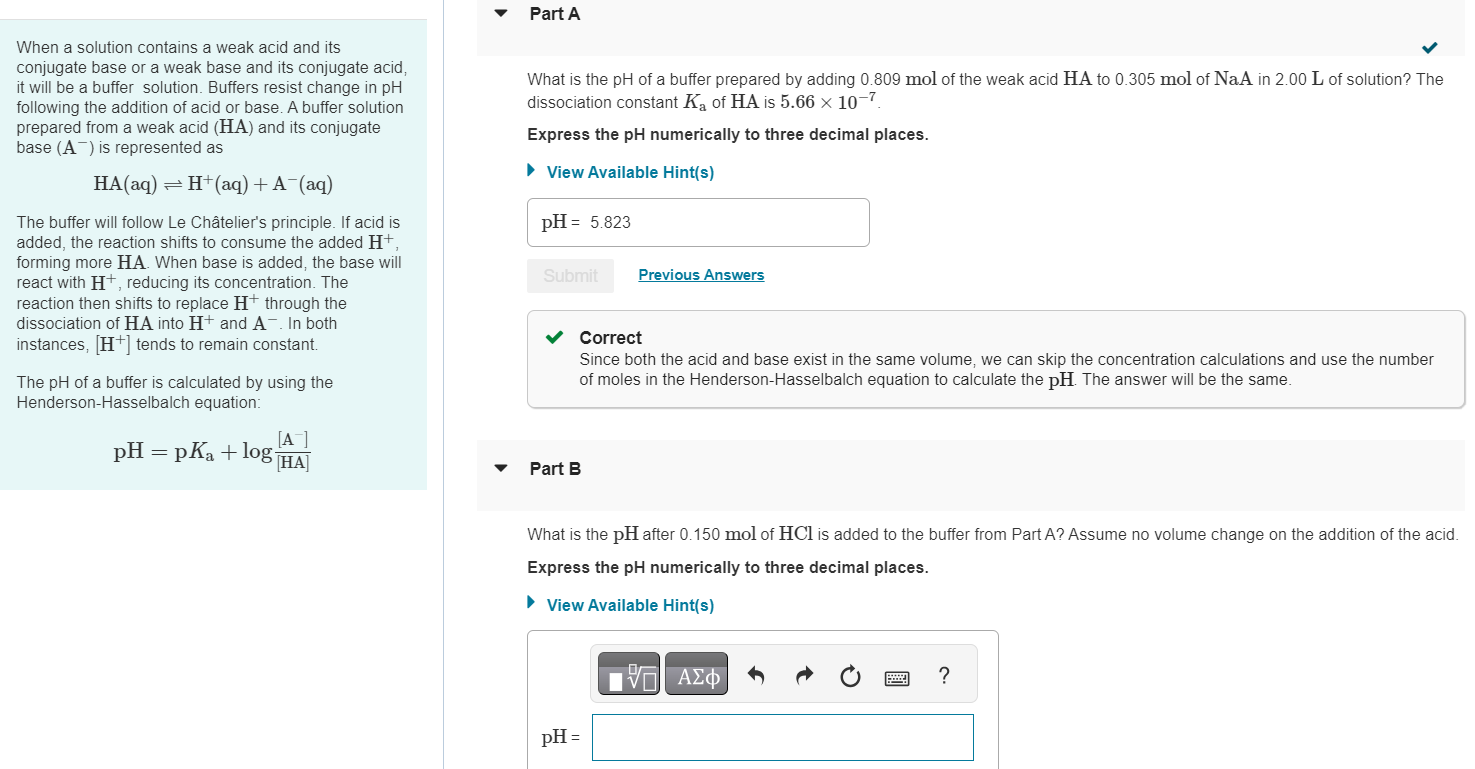The height and width of the screenshot is (769, 1475).
Task: Collapse Part A with its triangle arrow
Action: (x=501, y=14)
